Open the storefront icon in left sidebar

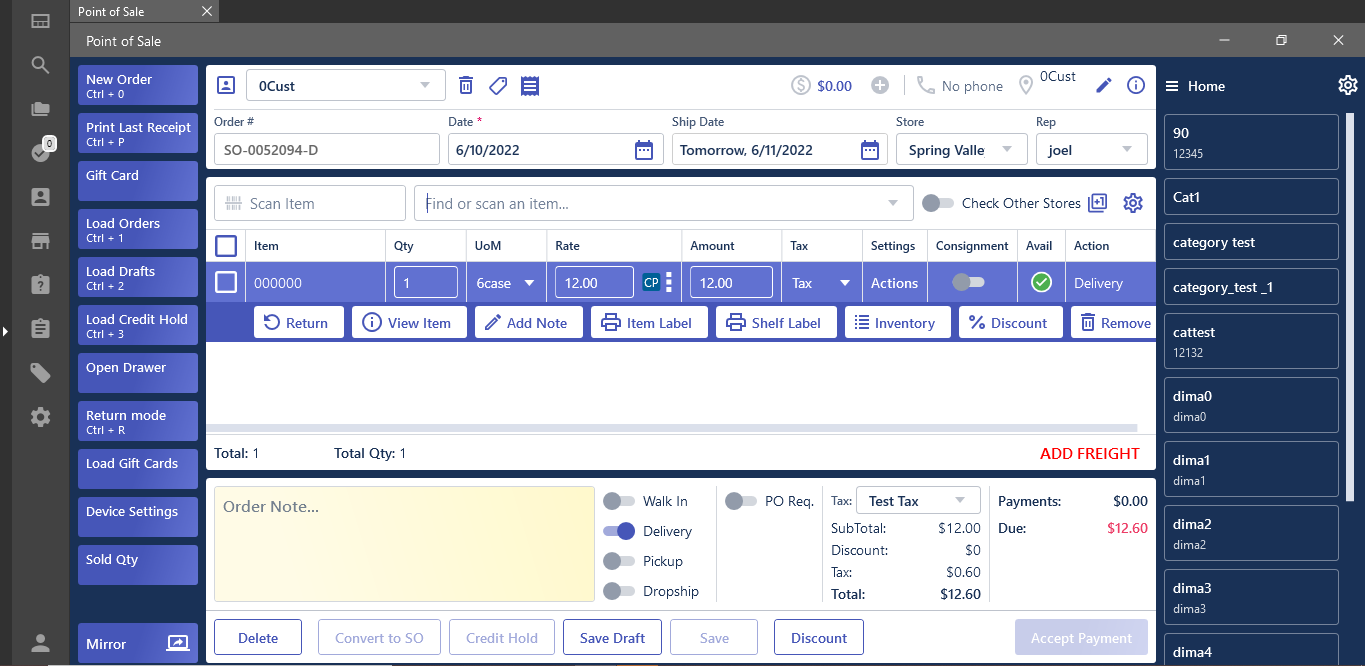click(x=40, y=241)
